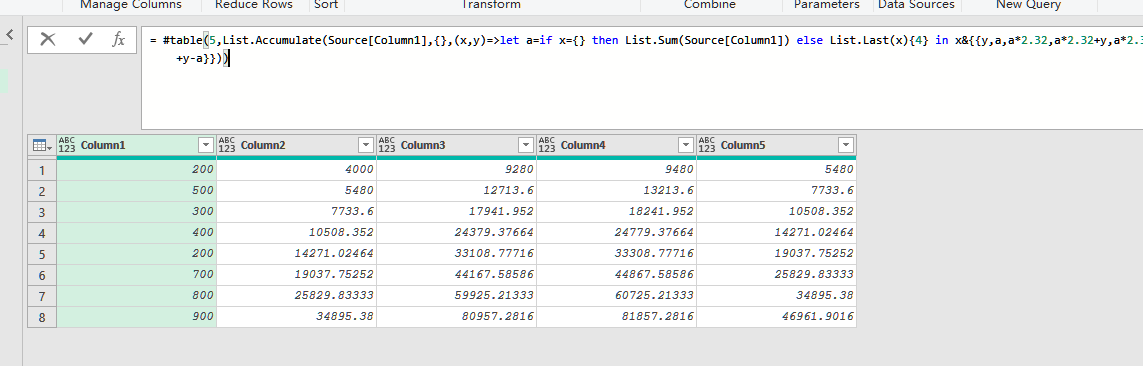Select Column4 cell showing 13213.6
1143x366 pixels.
click(x=617, y=191)
